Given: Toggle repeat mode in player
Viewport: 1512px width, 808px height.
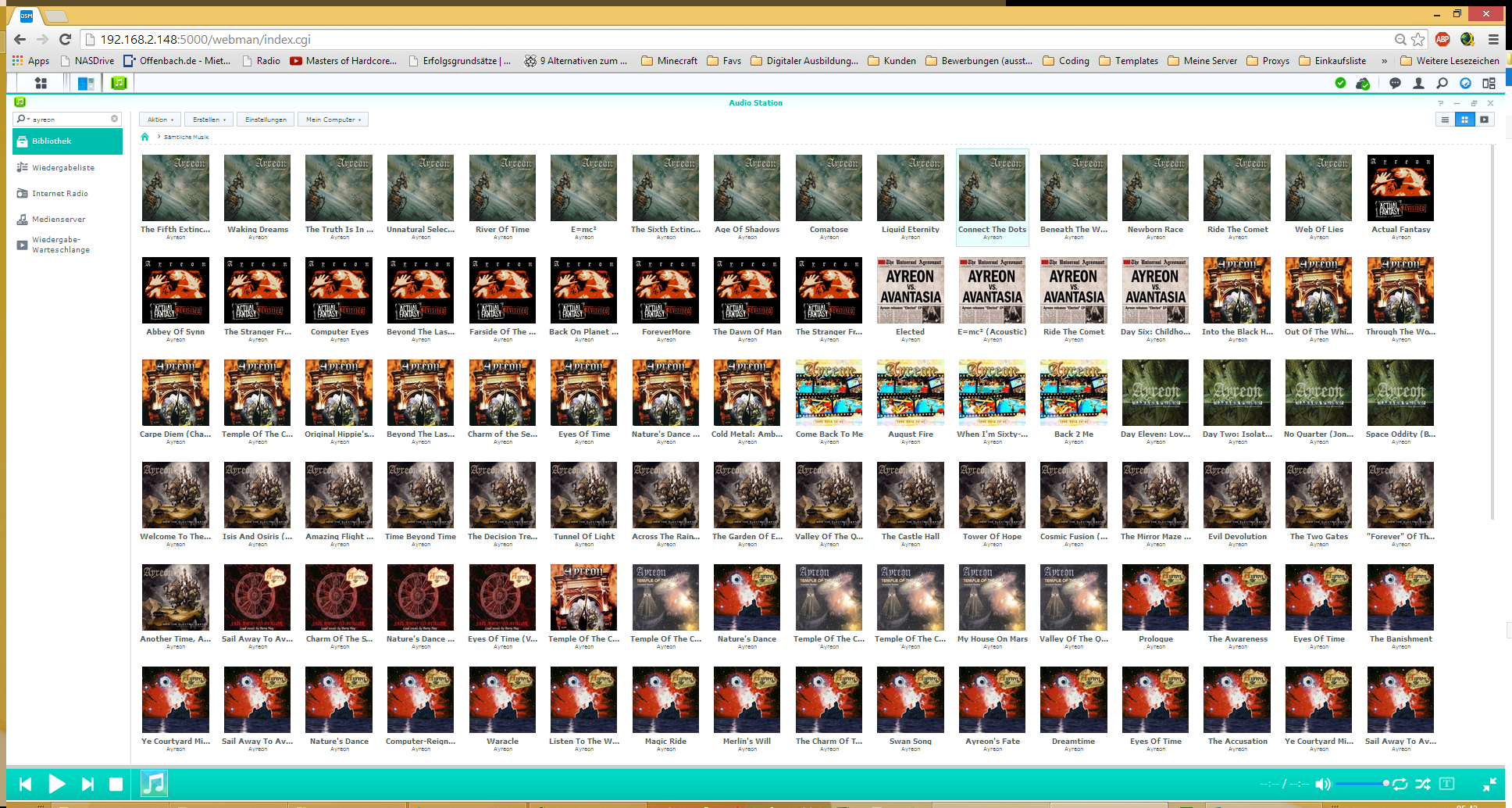Looking at the screenshot, I should pos(1400,784).
